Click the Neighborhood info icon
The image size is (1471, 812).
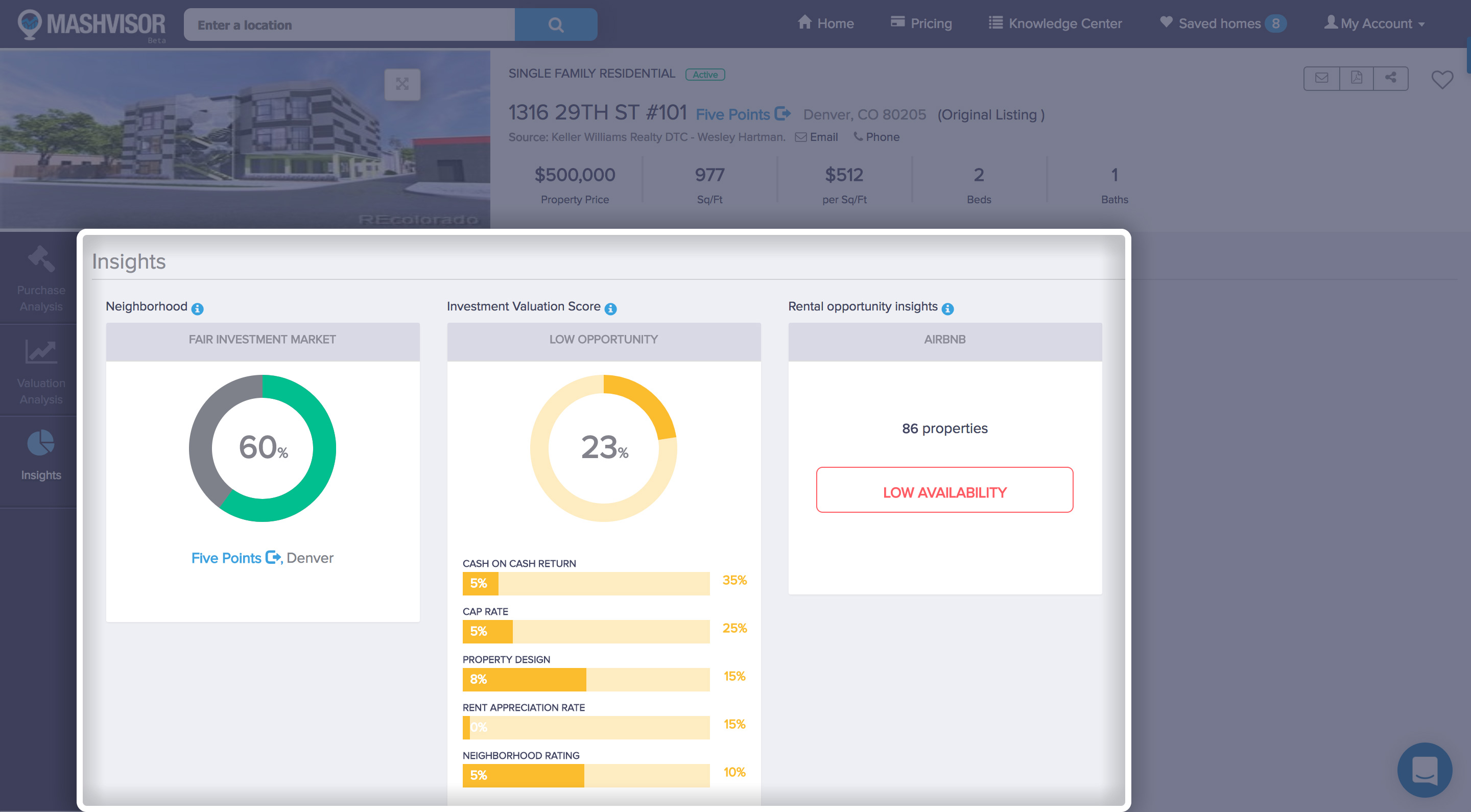click(198, 309)
